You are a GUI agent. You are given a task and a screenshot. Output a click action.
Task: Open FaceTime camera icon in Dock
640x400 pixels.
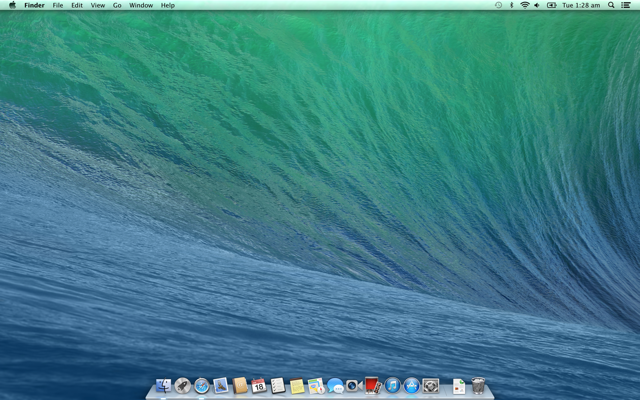click(x=354, y=385)
